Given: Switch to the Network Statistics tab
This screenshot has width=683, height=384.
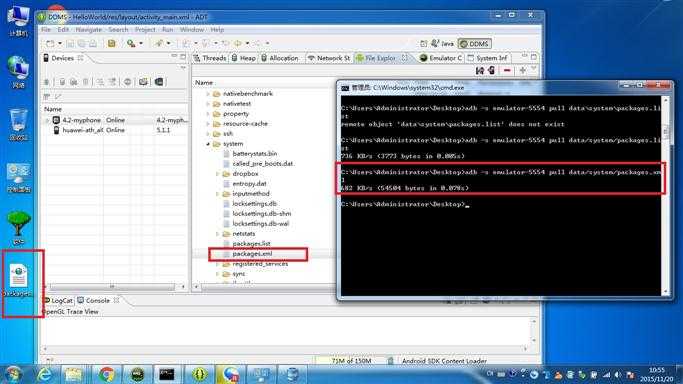Looking at the screenshot, I should pos(328,58).
